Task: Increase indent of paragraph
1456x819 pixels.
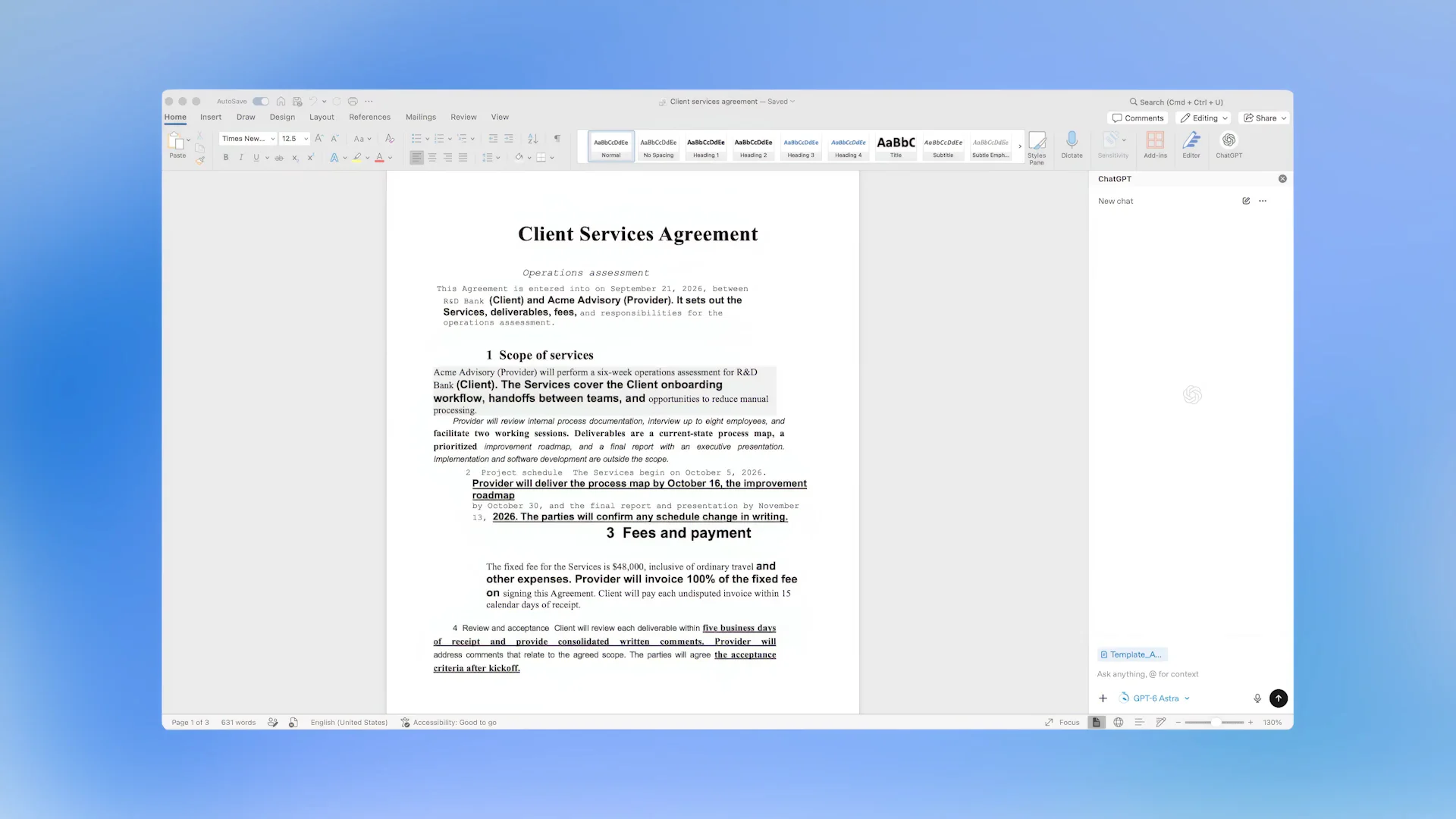Action: click(509, 139)
